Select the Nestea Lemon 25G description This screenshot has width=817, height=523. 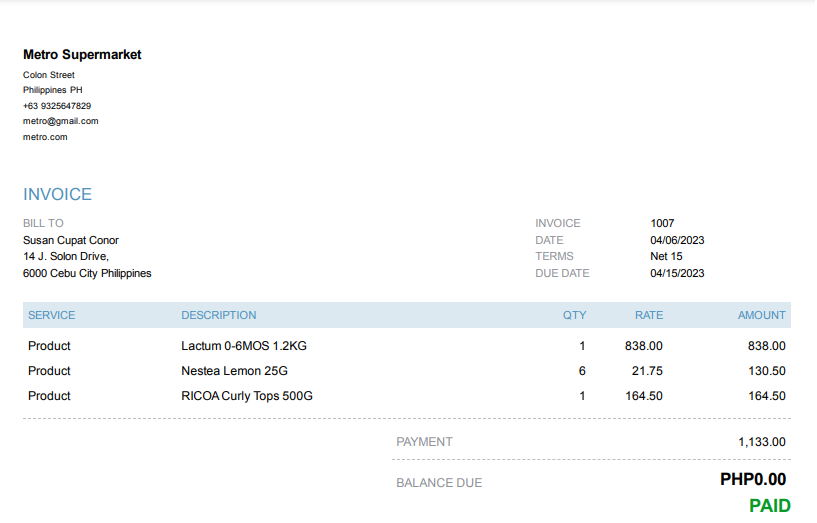point(234,371)
